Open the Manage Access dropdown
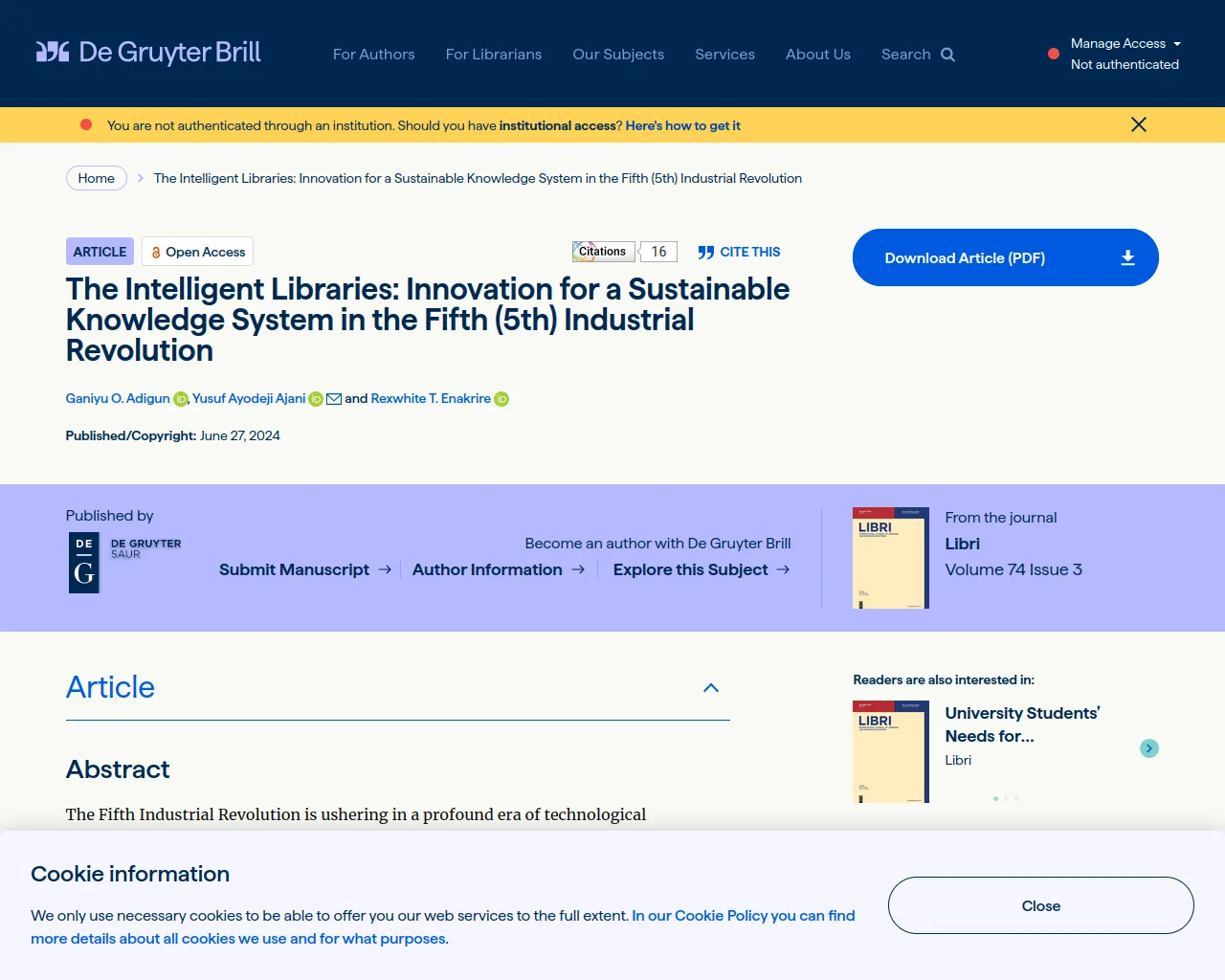The image size is (1225, 980). (1125, 44)
